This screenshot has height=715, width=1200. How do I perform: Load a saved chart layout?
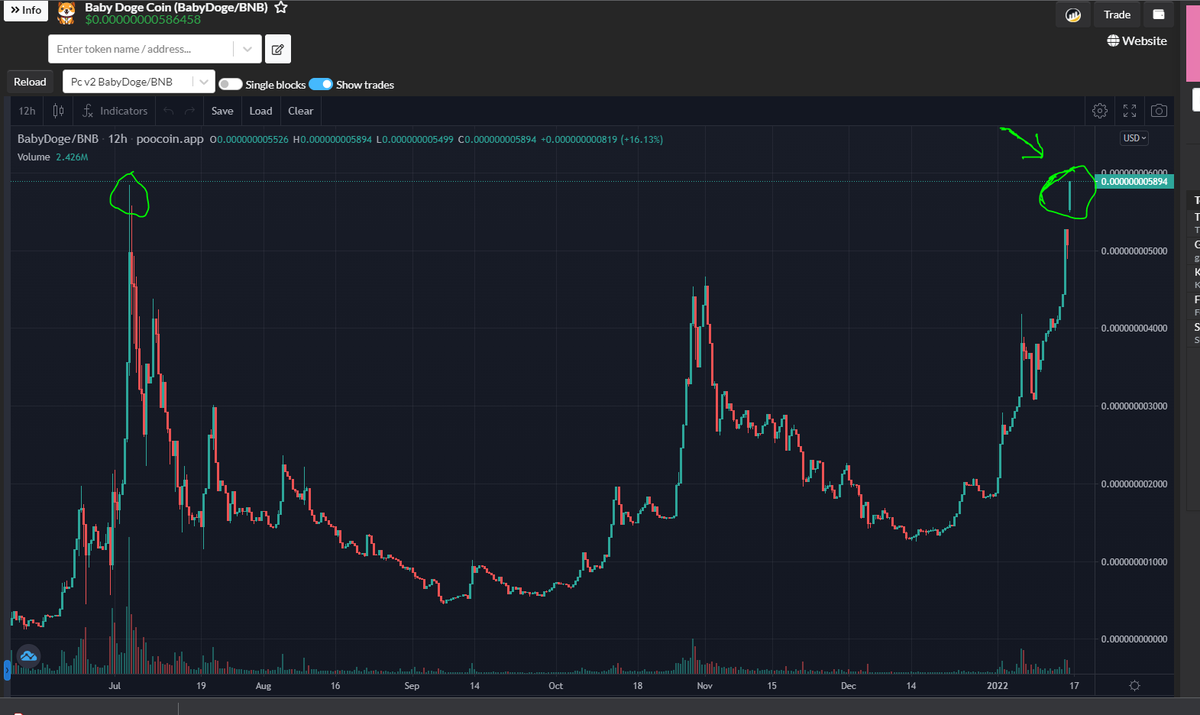point(261,111)
